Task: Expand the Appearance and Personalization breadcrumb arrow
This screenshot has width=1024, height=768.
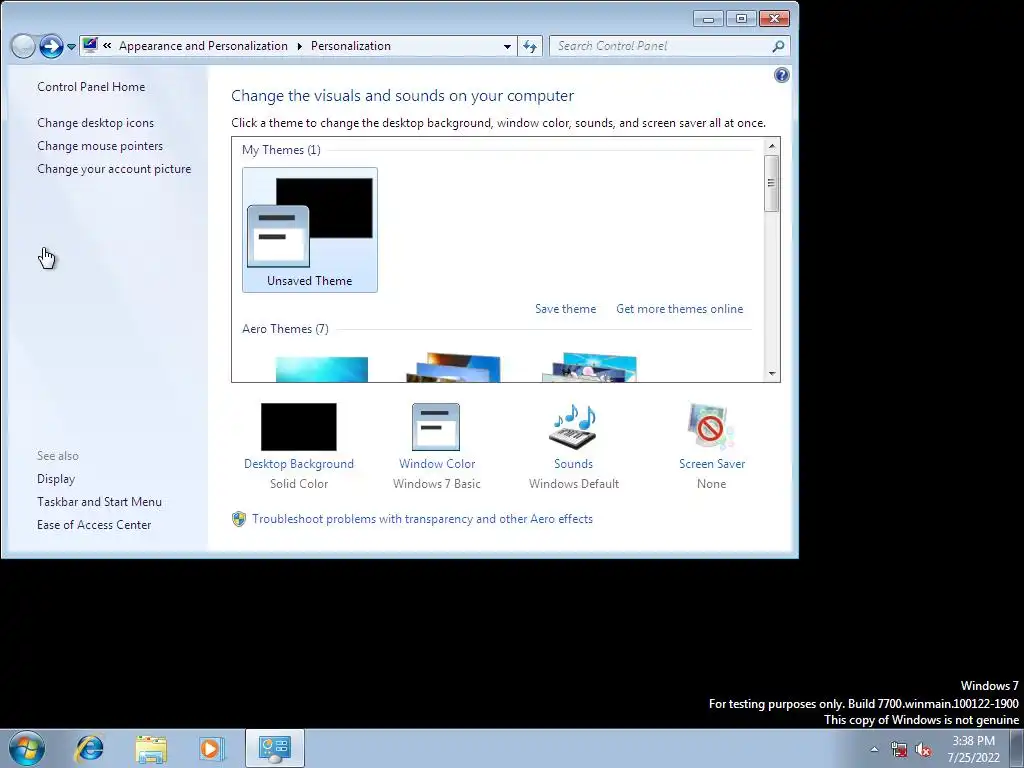Action: 299,46
